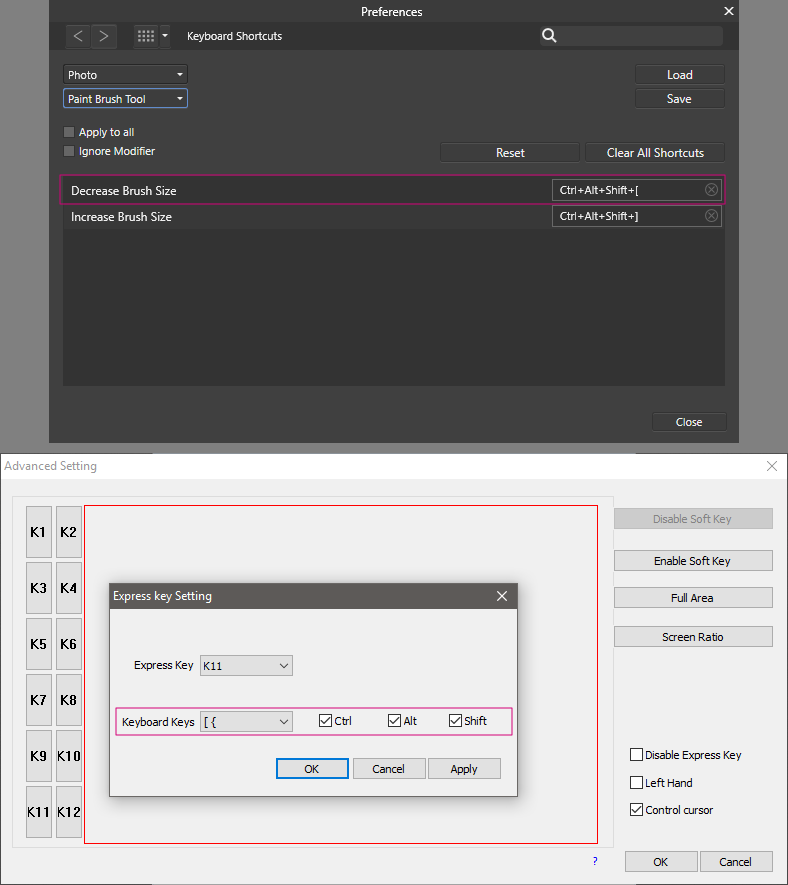Check the Left Hand option

coord(636,782)
